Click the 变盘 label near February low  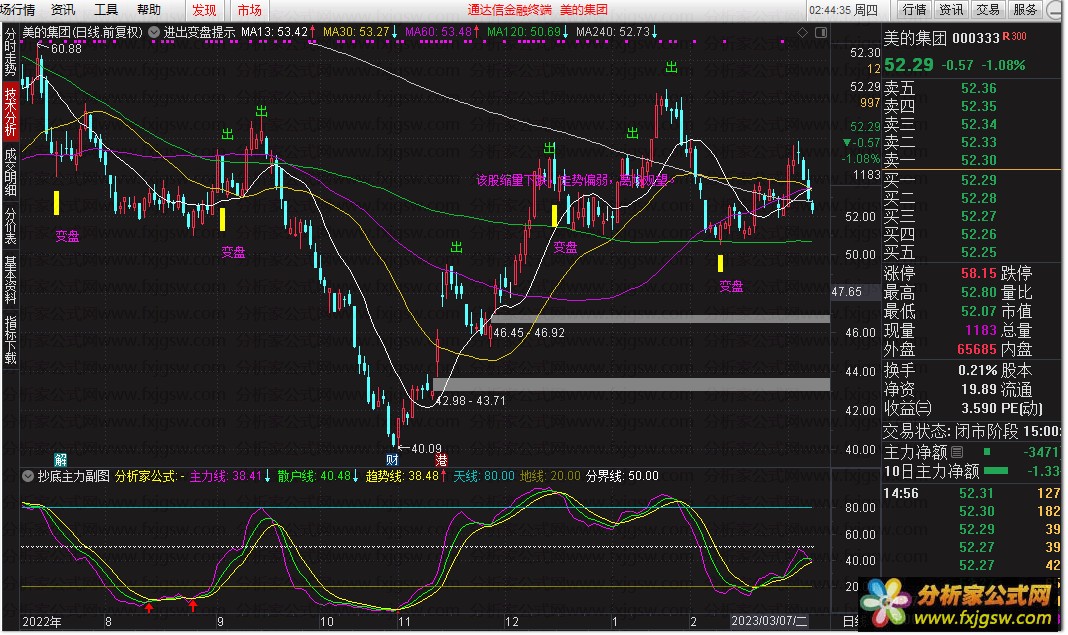(x=732, y=286)
